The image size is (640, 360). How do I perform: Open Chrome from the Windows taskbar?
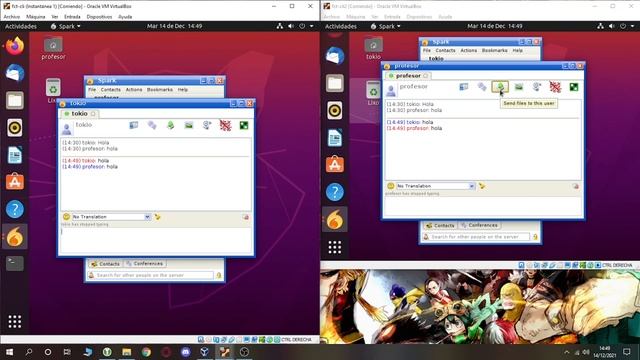pos(146,352)
